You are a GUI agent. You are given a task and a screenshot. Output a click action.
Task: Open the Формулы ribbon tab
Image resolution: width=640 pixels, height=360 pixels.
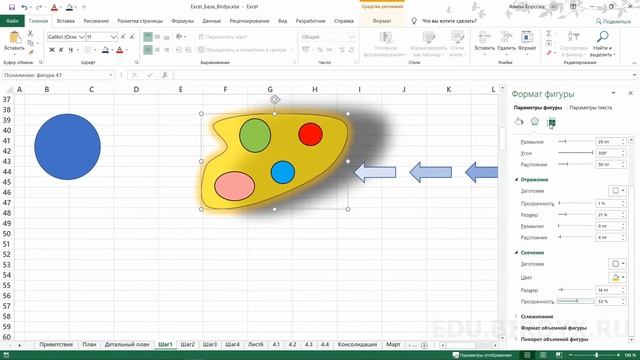tap(182, 21)
